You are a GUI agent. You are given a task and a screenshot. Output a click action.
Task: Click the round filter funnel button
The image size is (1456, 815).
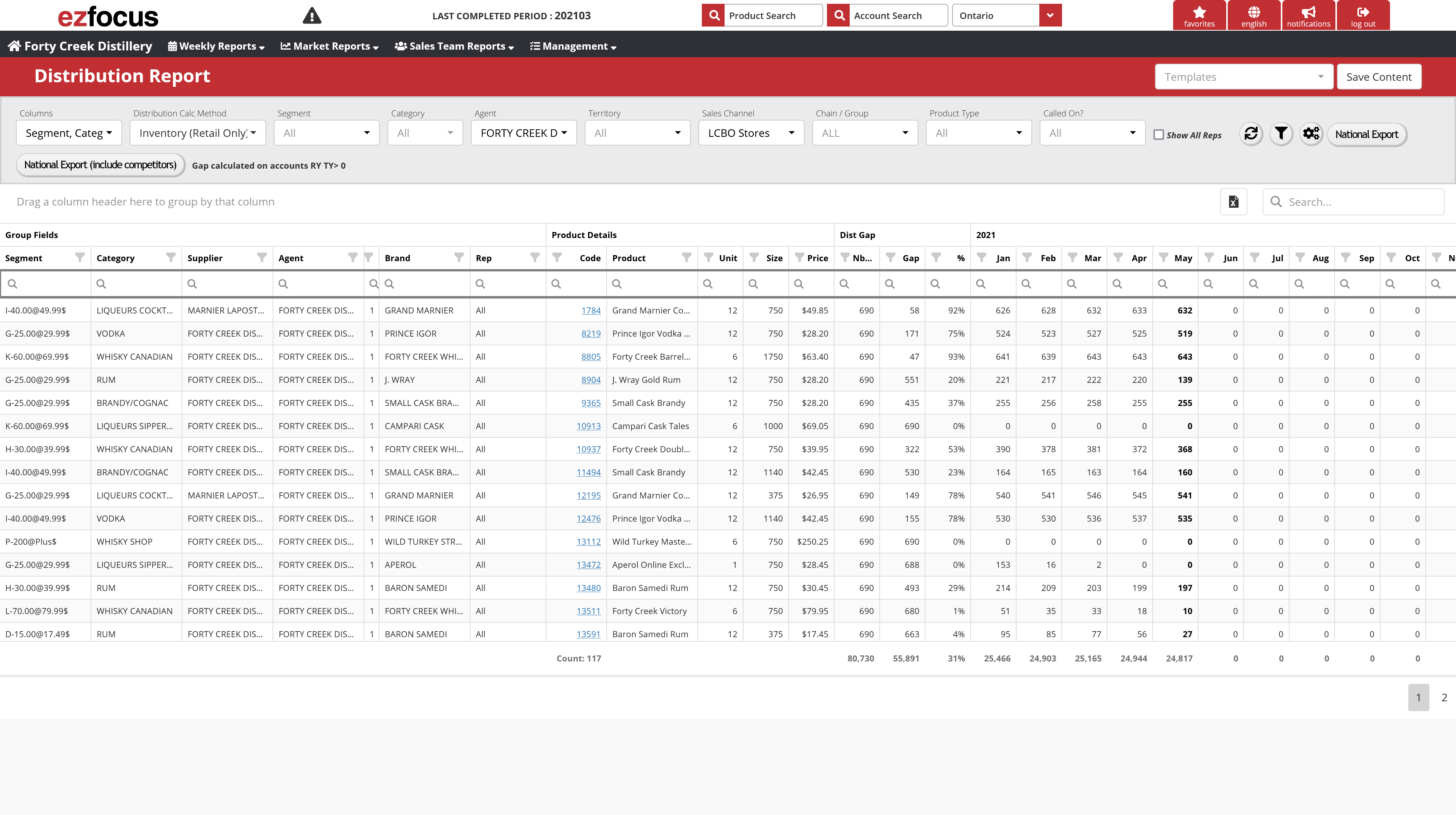coord(1281,134)
